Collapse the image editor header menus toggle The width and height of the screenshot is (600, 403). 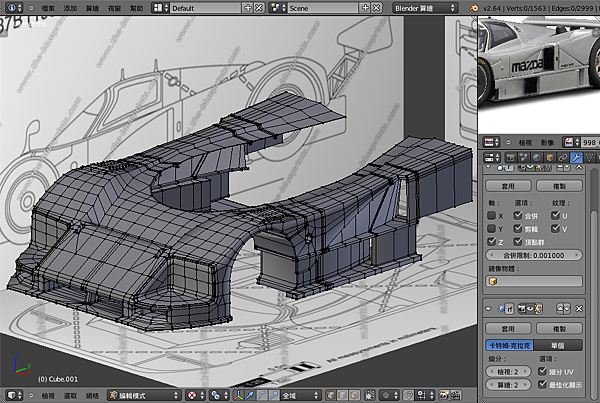coord(508,142)
